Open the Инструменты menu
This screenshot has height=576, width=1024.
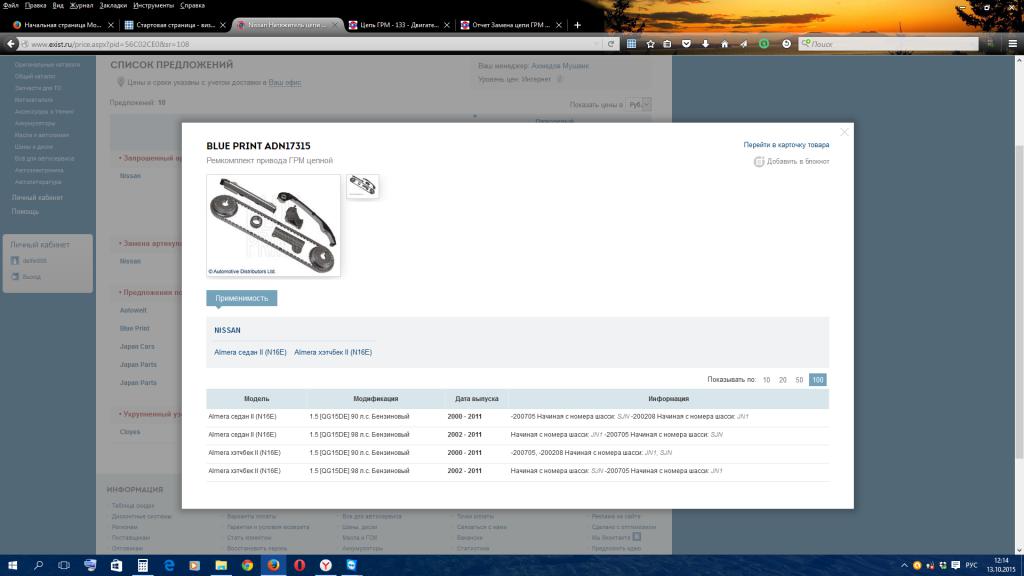coord(153,5)
